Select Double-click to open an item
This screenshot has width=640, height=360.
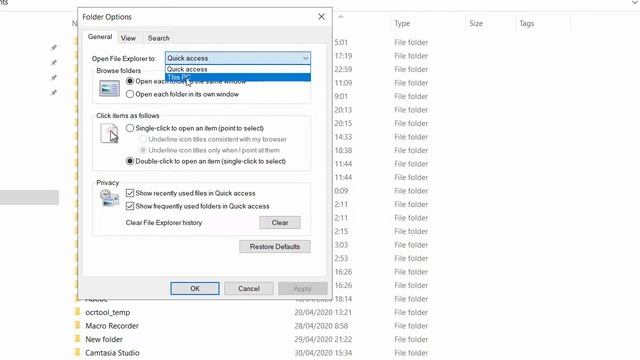[206, 161]
